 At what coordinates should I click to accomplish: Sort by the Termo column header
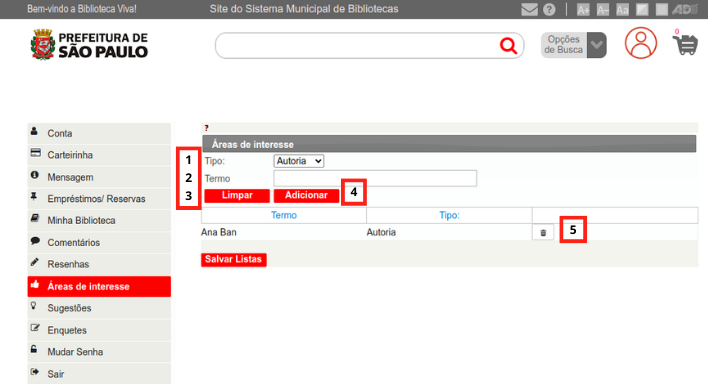284,215
